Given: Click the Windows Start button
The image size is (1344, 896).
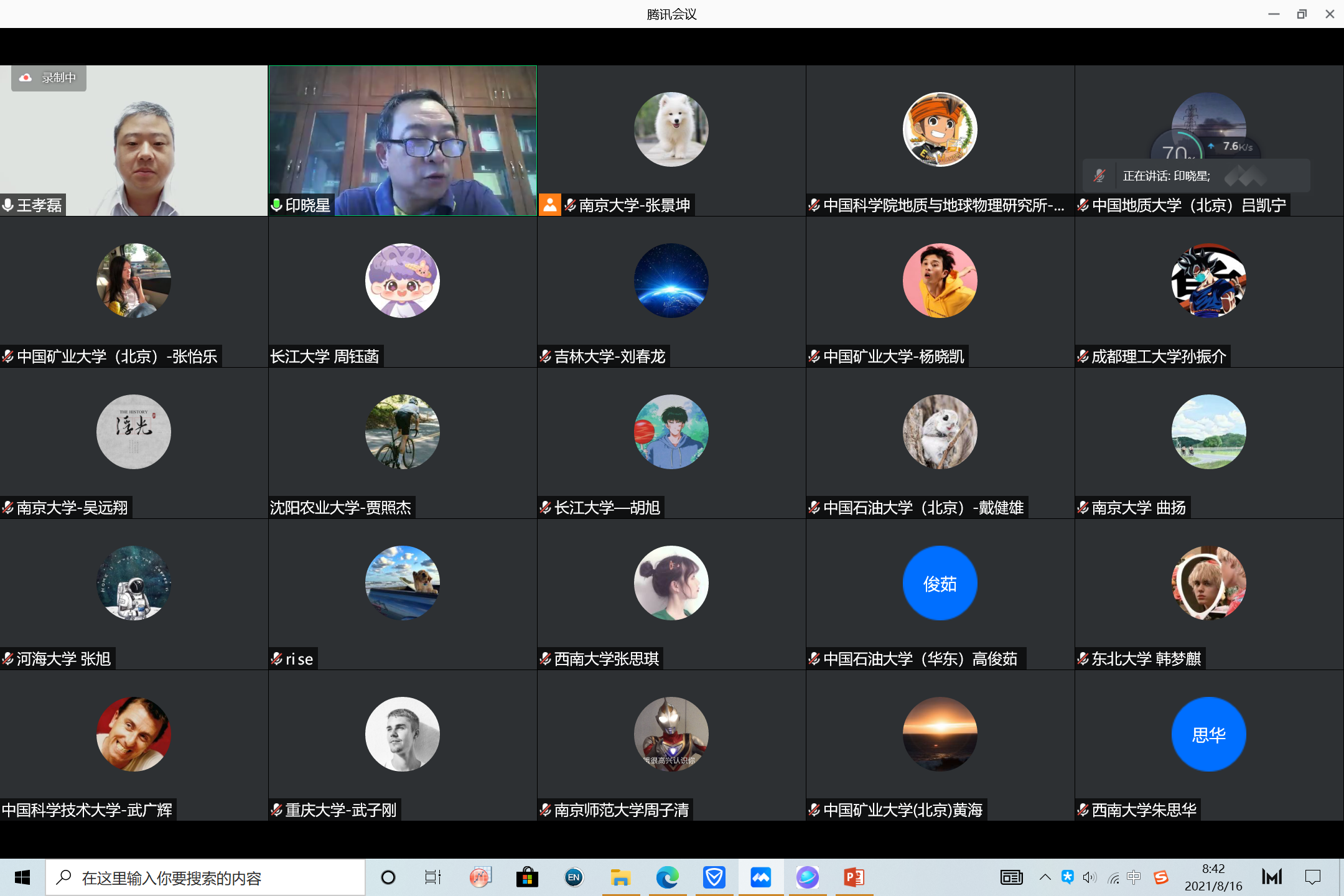Looking at the screenshot, I should pos(22,878).
